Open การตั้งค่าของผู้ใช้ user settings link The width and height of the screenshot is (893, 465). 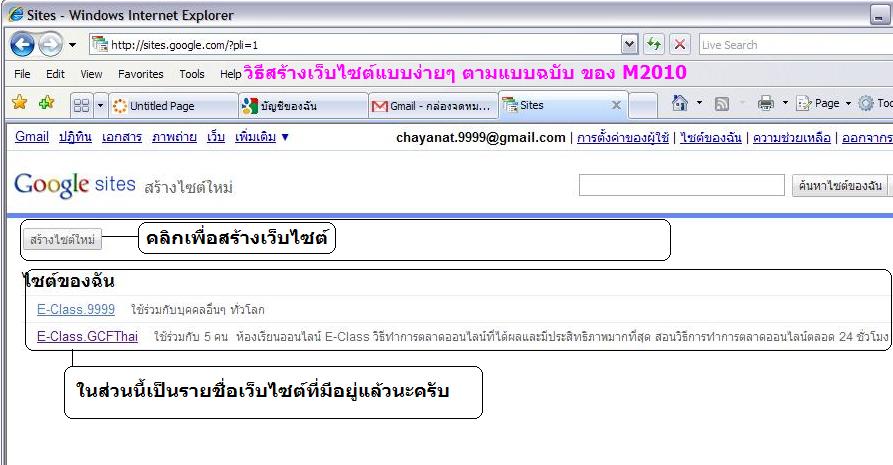(622, 138)
